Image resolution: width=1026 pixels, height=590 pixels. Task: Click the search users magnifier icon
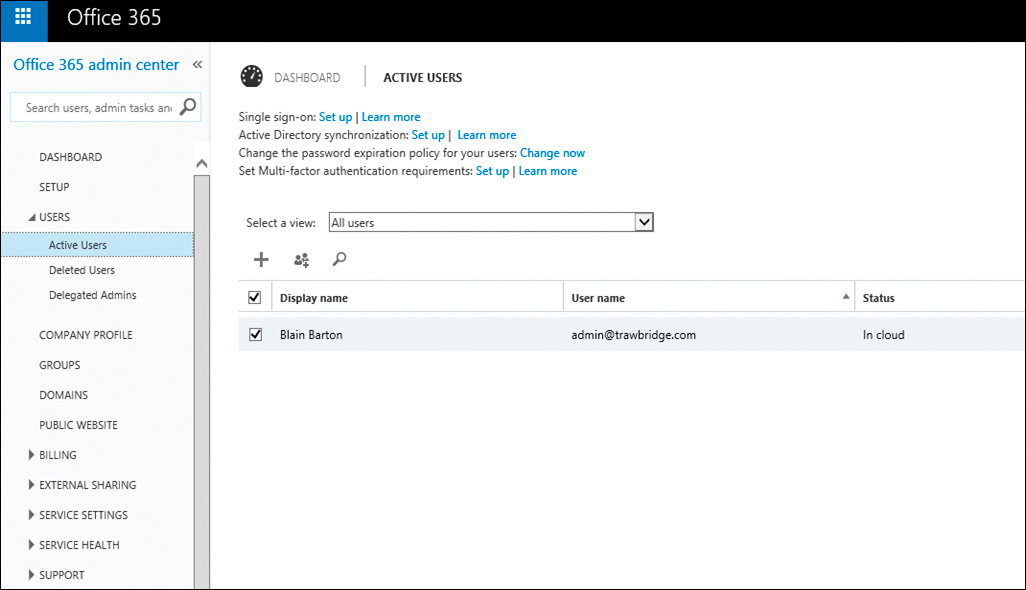339,259
